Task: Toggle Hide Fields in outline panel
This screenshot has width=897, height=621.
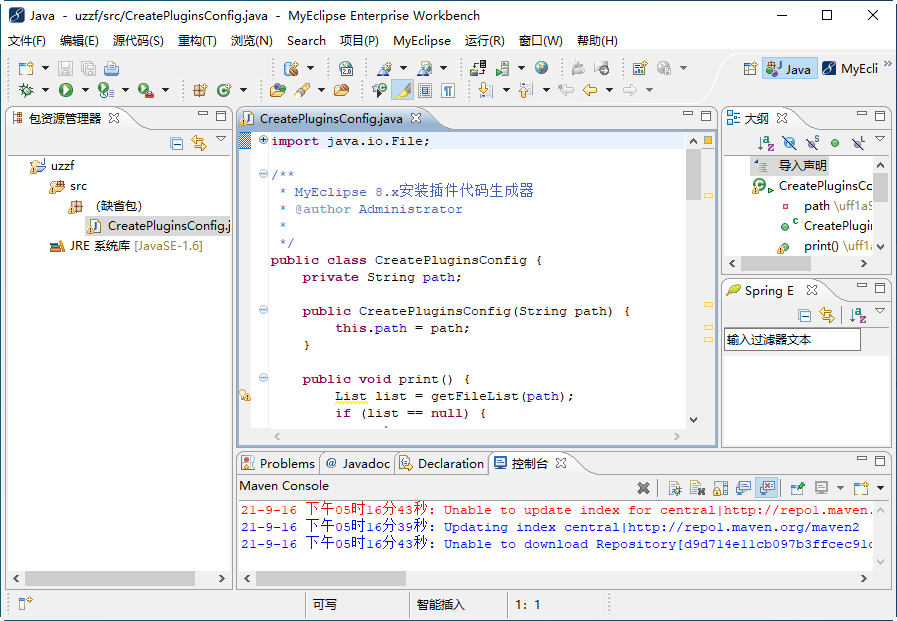Action: point(789,143)
